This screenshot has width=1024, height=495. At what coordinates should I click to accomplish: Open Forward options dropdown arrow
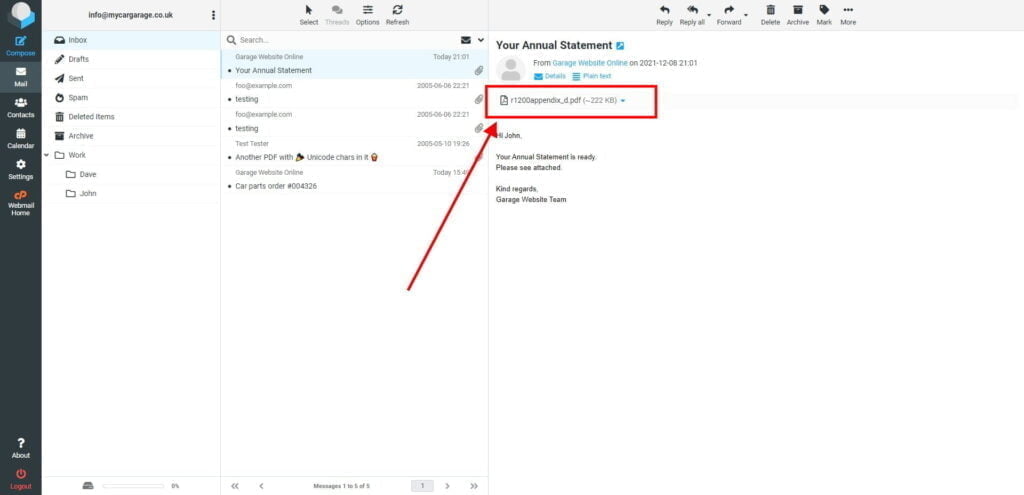pyautogui.click(x=746, y=15)
